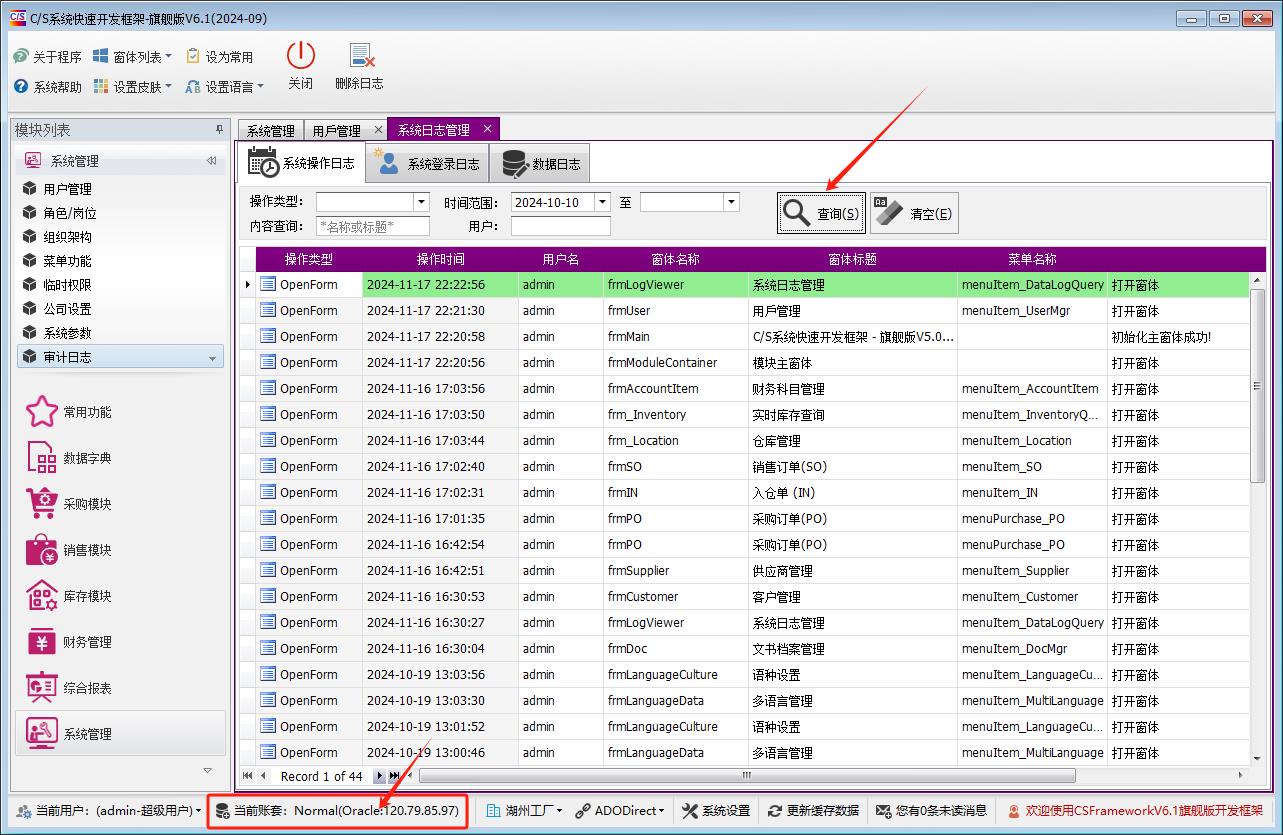
Task: Click the 查询(S) search button
Action: (x=821, y=213)
